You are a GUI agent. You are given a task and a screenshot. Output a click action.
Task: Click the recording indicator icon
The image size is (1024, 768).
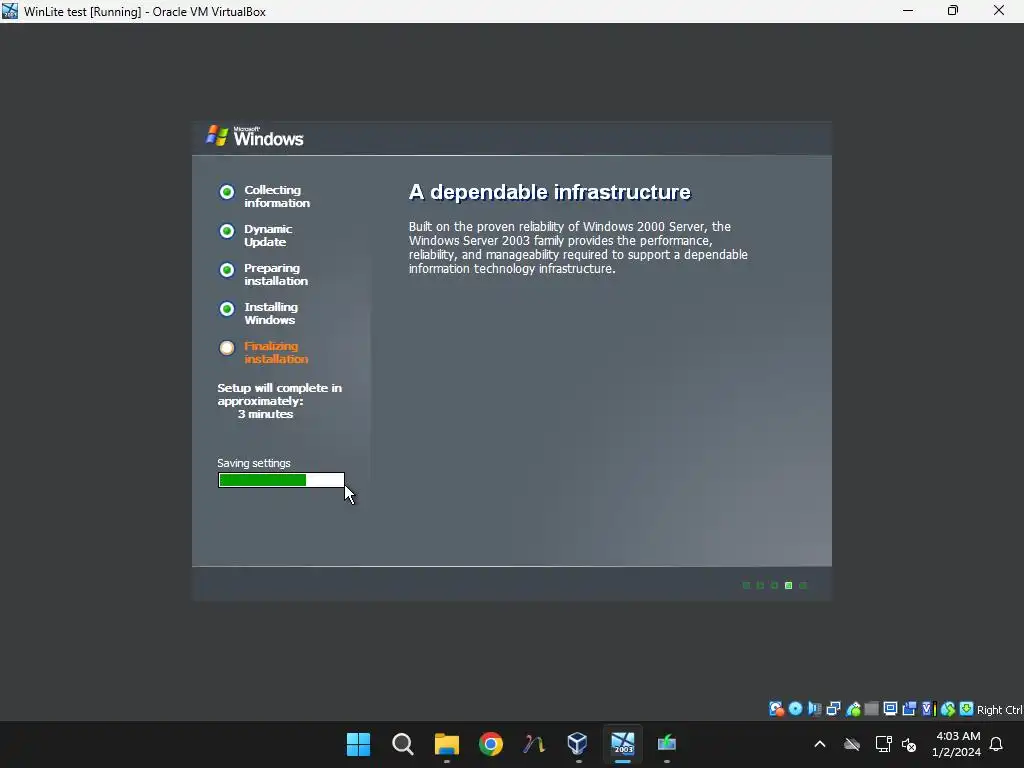coord(909,709)
